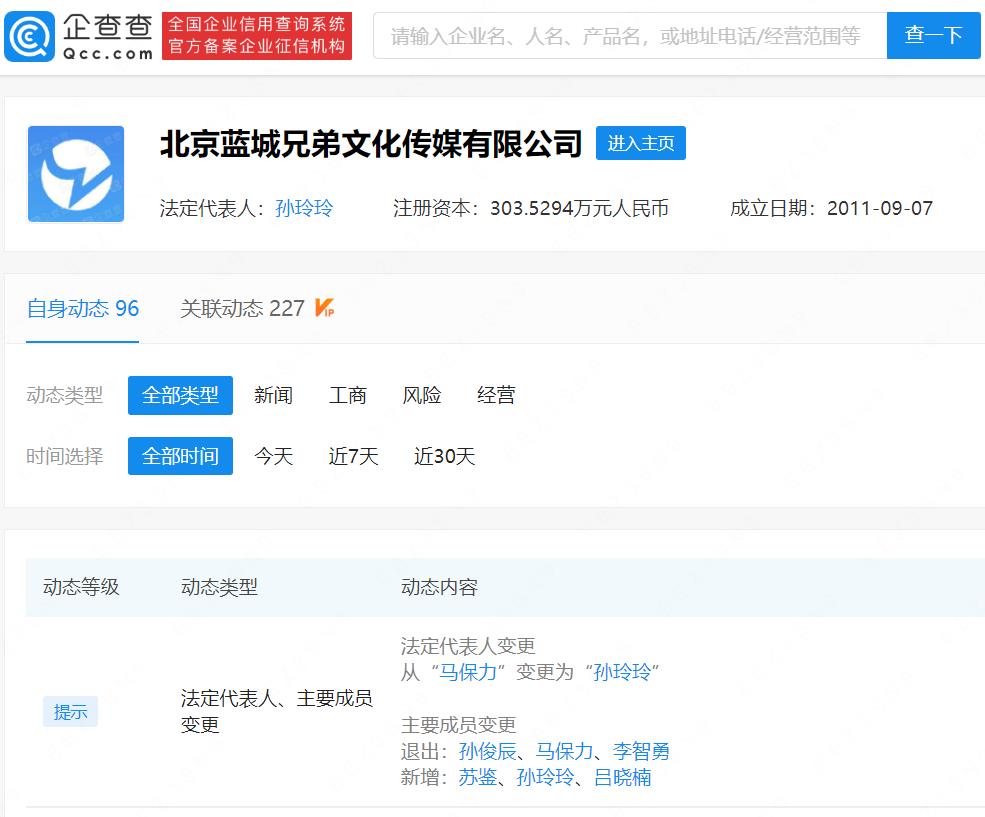Filter dynamics by 新闻
985x817 pixels.
point(273,396)
